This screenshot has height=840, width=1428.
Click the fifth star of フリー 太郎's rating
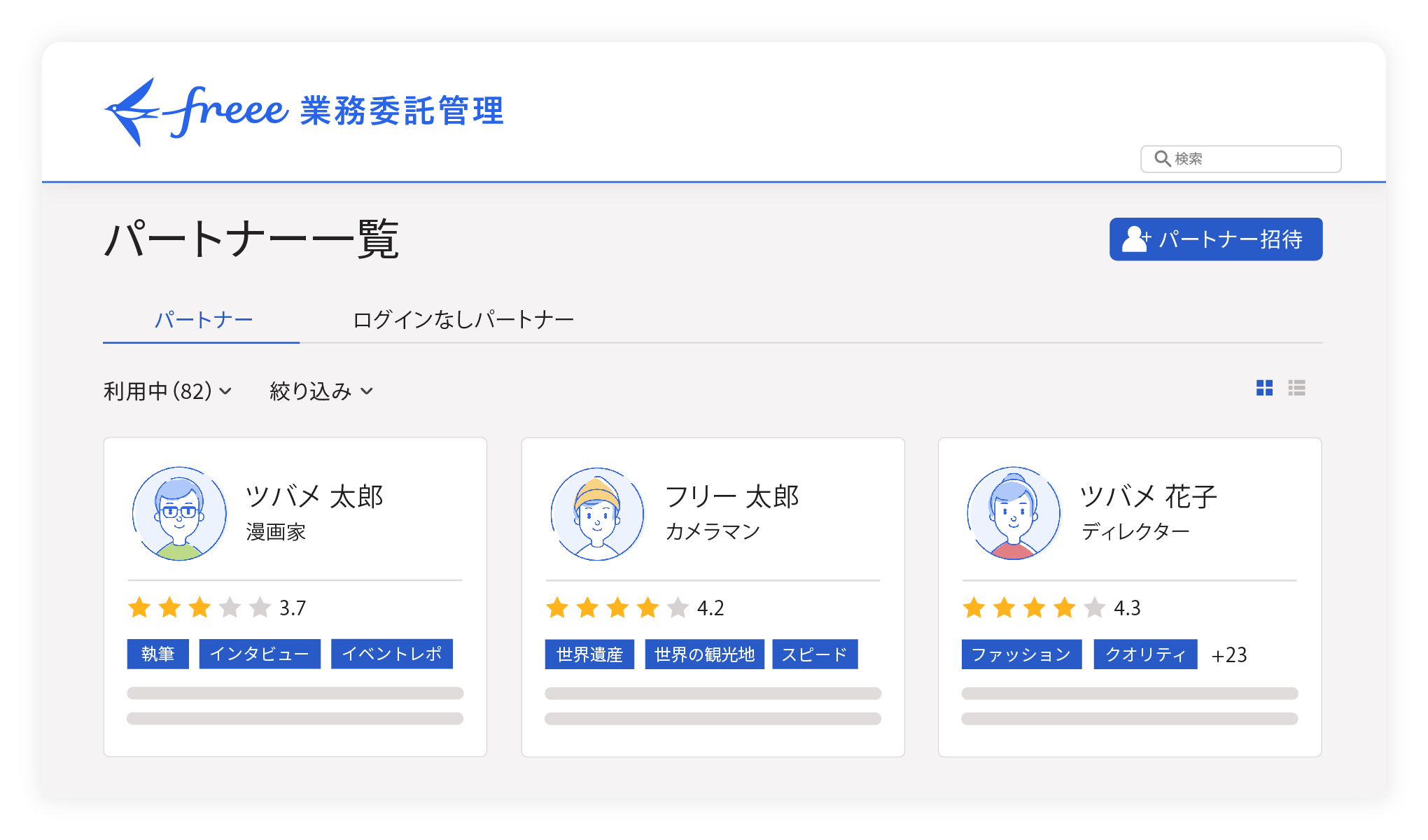pyautogui.click(x=678, y=608)
